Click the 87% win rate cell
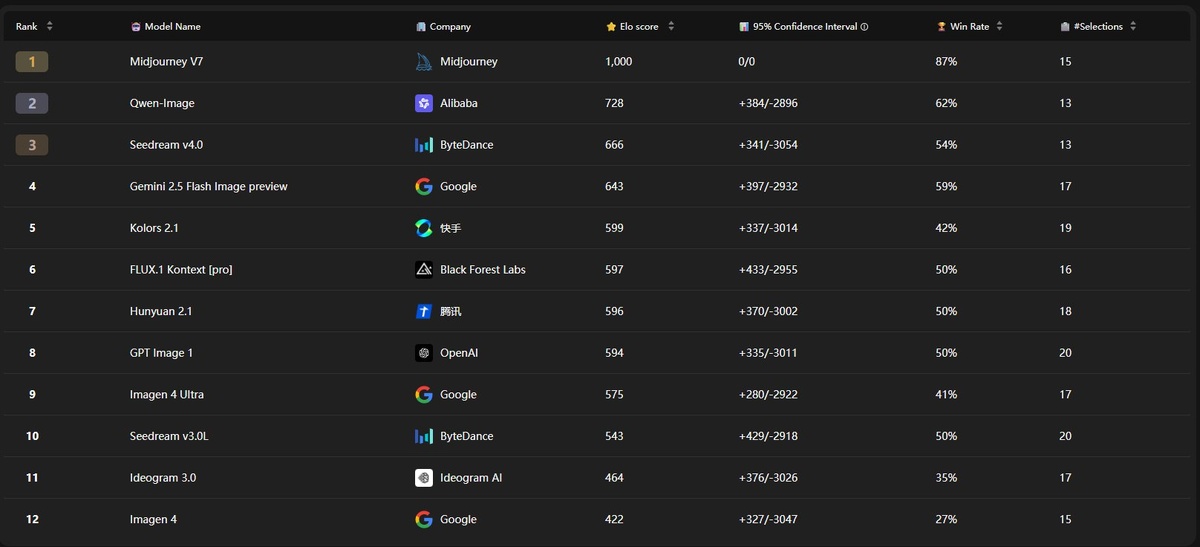 [x=946, y=62]
